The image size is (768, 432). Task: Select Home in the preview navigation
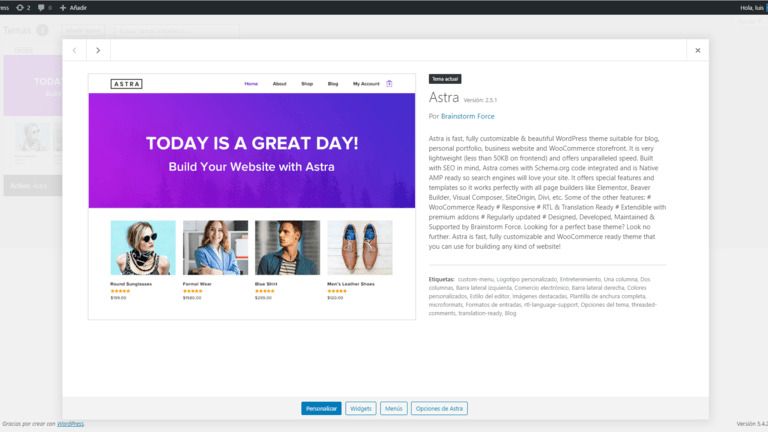coord(251,84)
